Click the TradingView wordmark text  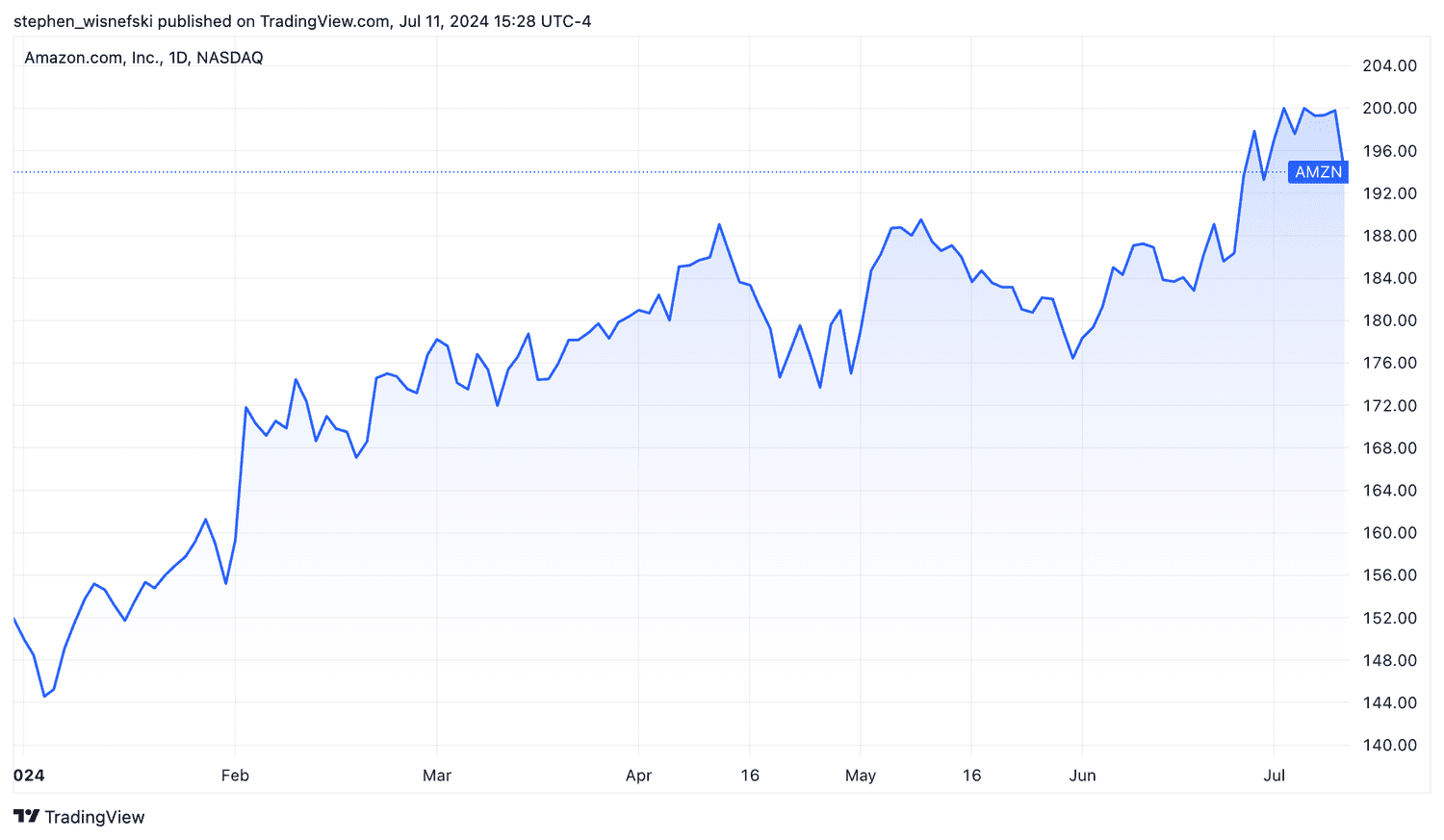point(94,817)
